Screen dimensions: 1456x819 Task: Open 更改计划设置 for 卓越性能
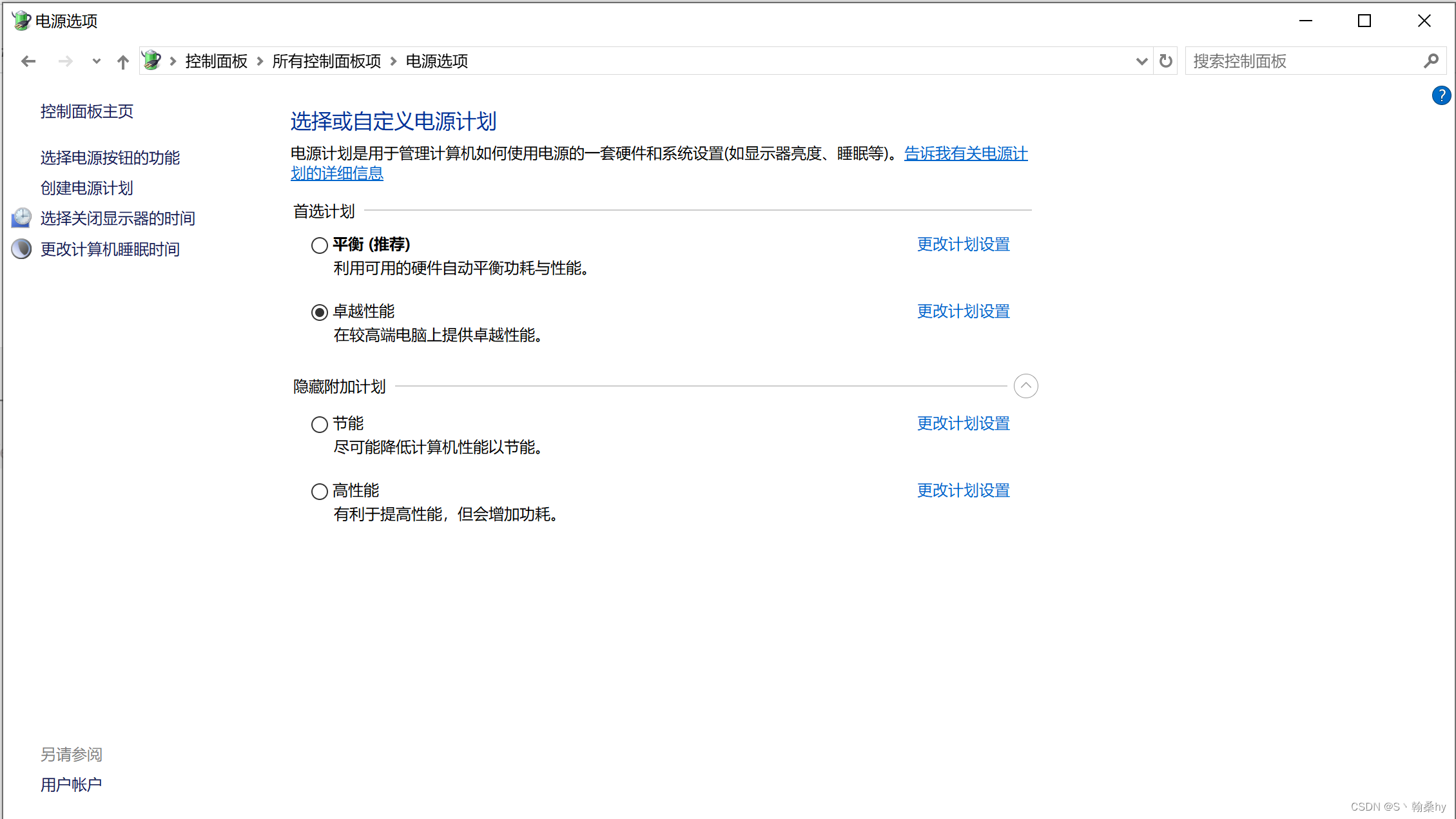pyautogui.click(x=963, y=311)
